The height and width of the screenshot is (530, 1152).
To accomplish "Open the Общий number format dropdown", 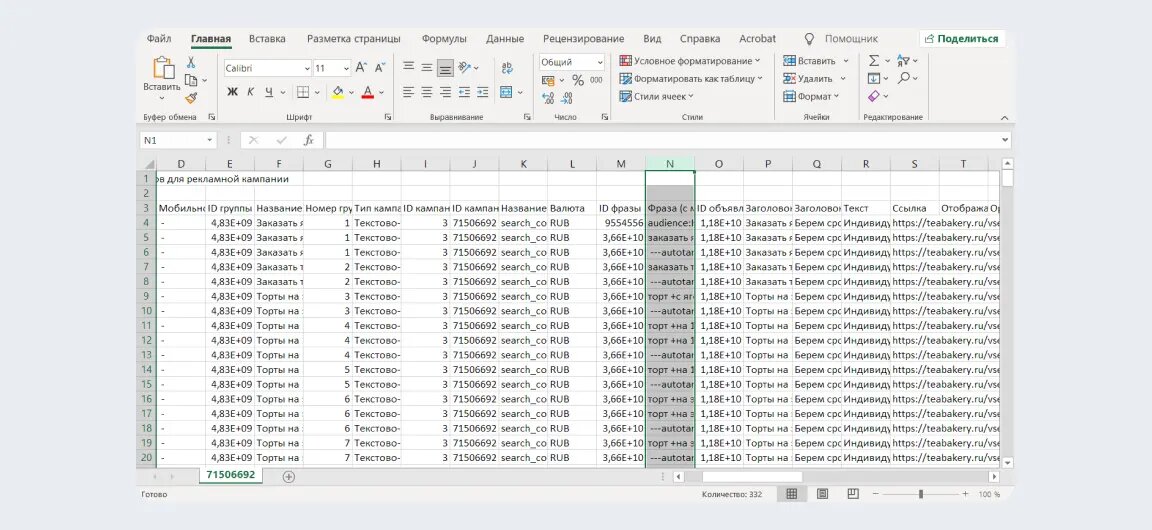I will 600,62.
